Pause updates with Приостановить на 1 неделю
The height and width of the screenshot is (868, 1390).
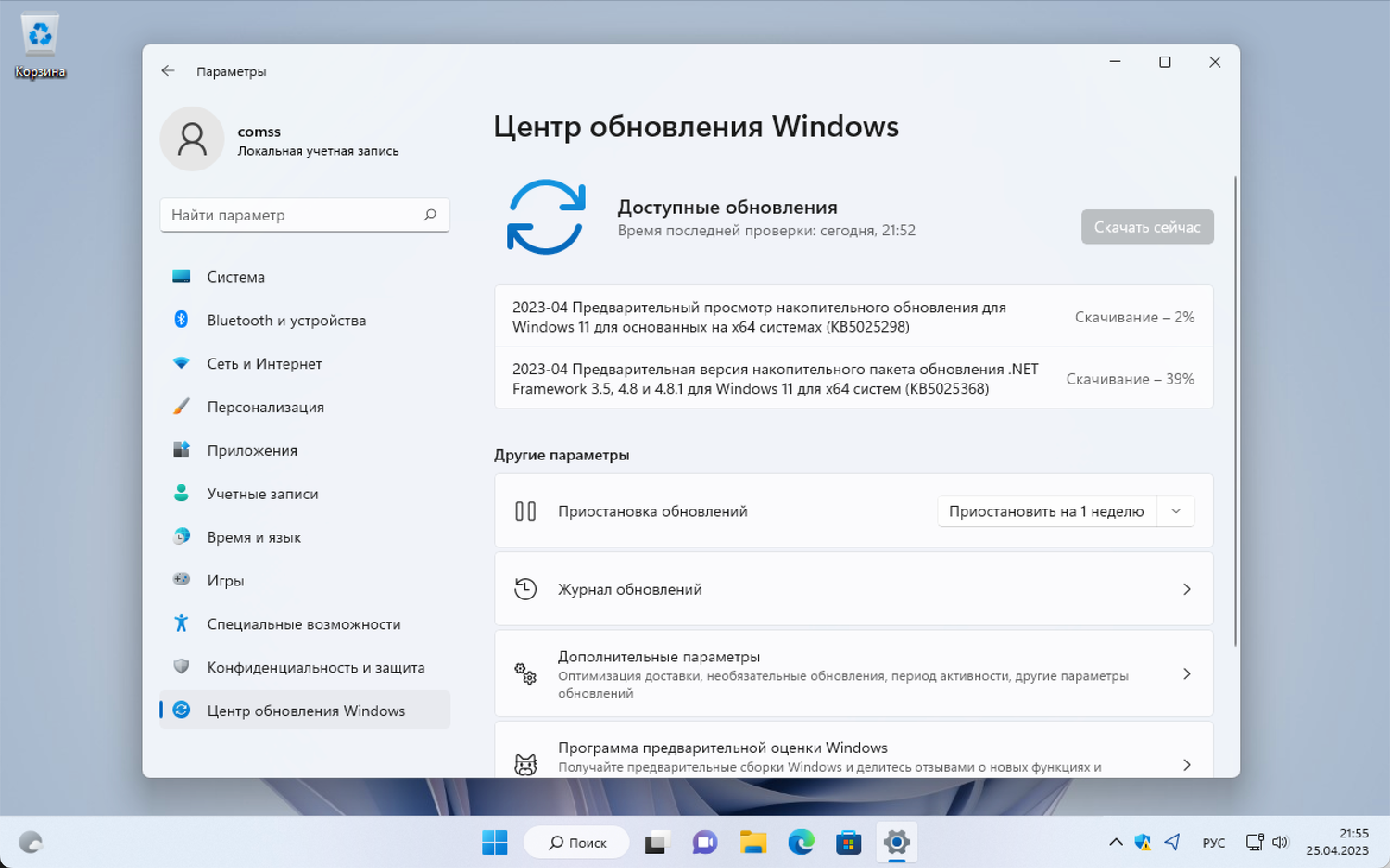[x=1047, y=511]
